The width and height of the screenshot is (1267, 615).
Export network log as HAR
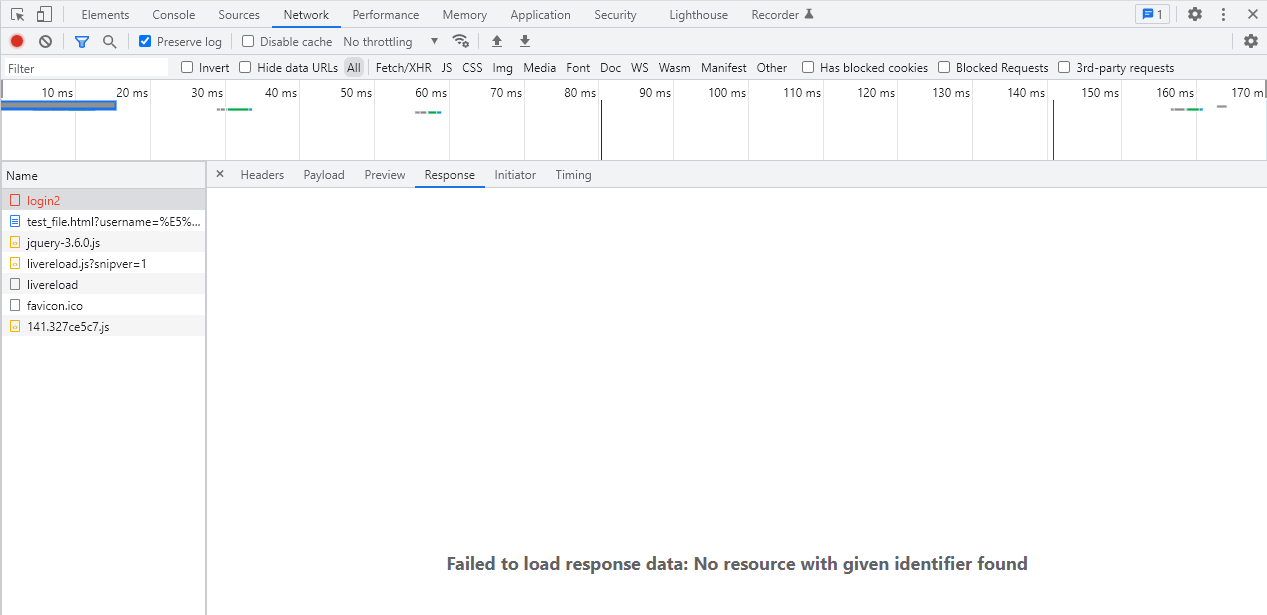point(524,41)
